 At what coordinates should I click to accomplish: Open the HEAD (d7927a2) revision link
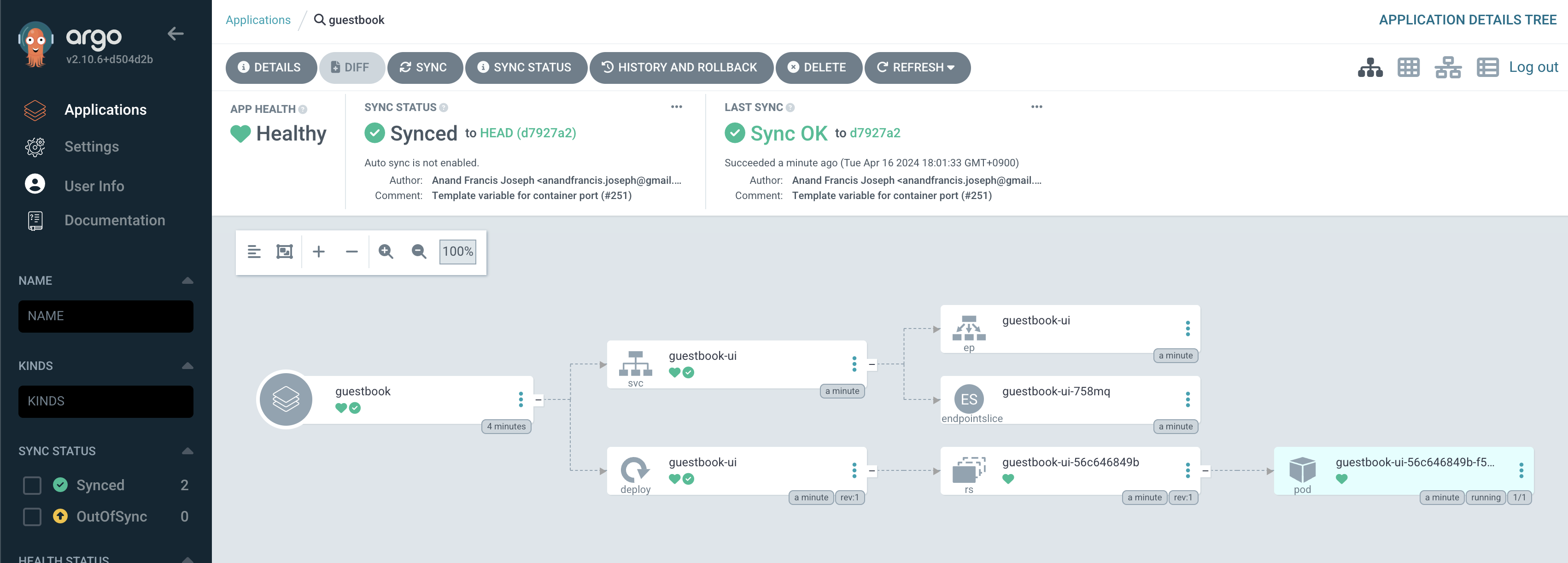(528, 133)
